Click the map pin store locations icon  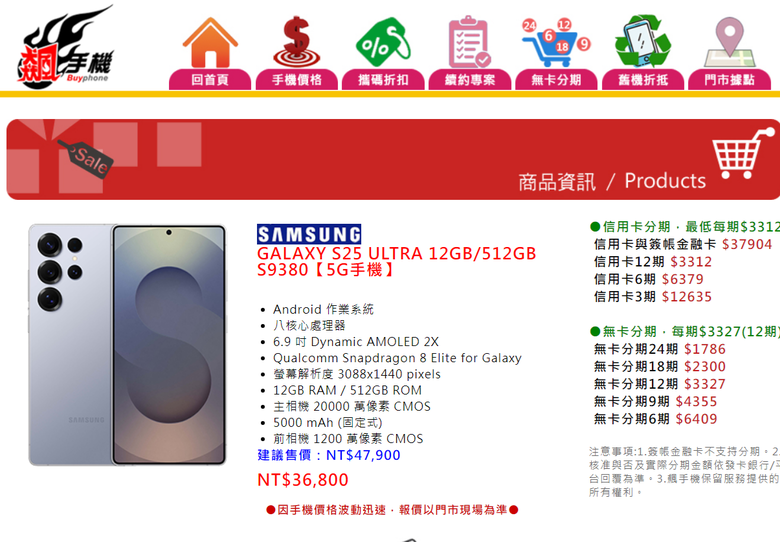(x=729, y=42)
